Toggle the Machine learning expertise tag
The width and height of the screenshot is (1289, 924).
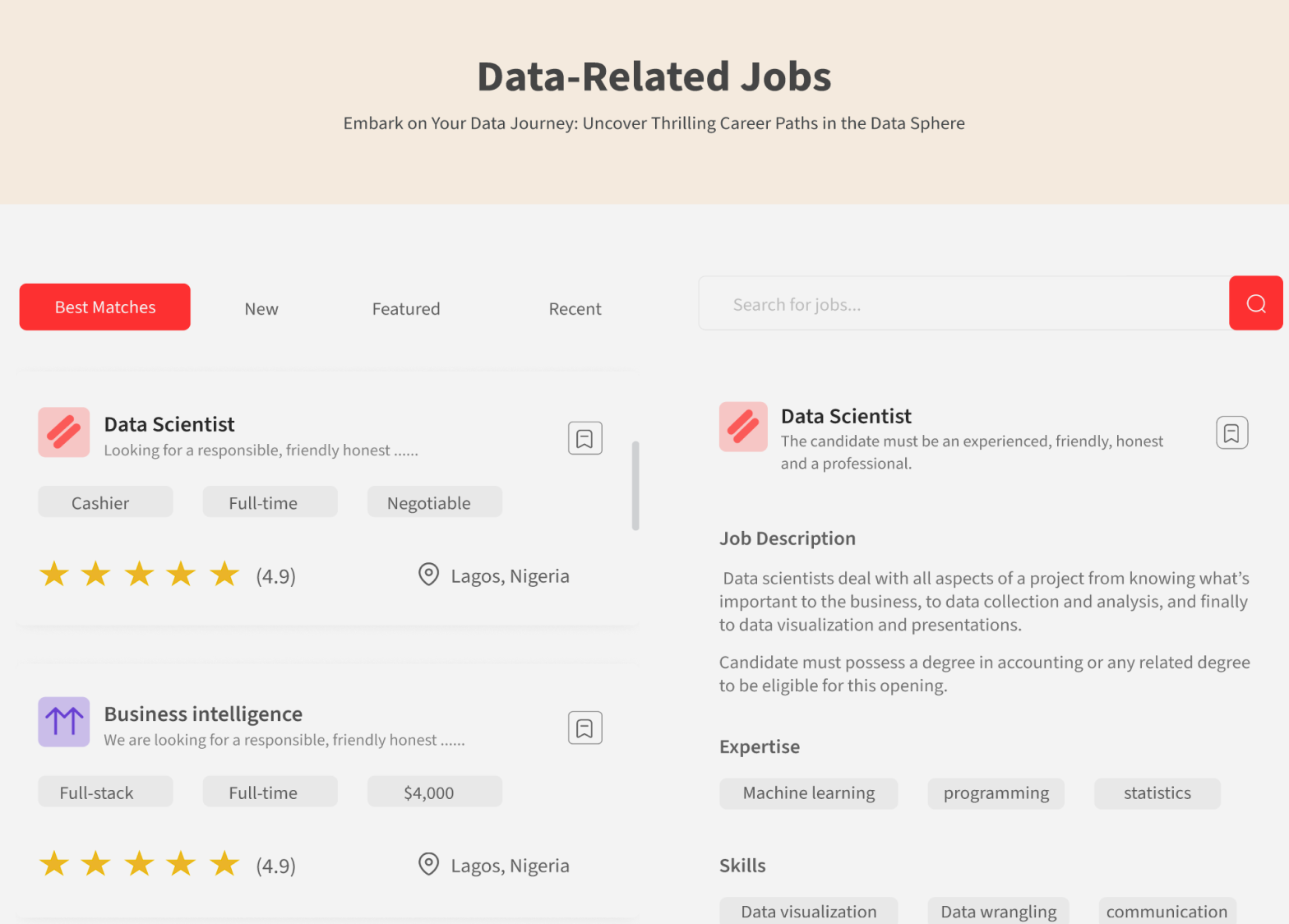[x=808, y=793]
